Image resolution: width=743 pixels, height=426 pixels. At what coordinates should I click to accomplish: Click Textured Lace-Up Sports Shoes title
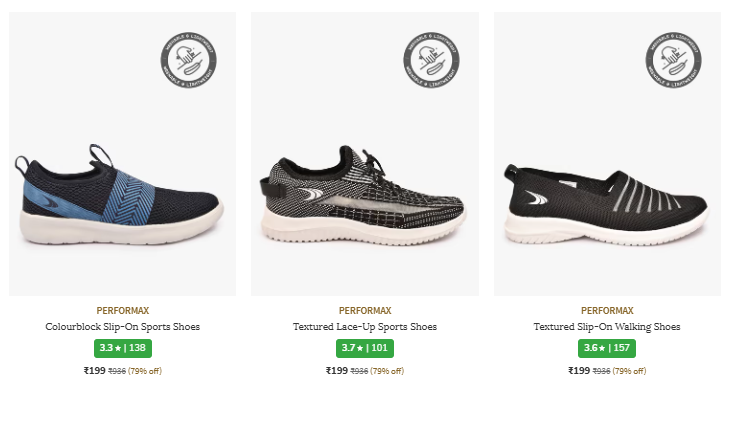[365, 327]
